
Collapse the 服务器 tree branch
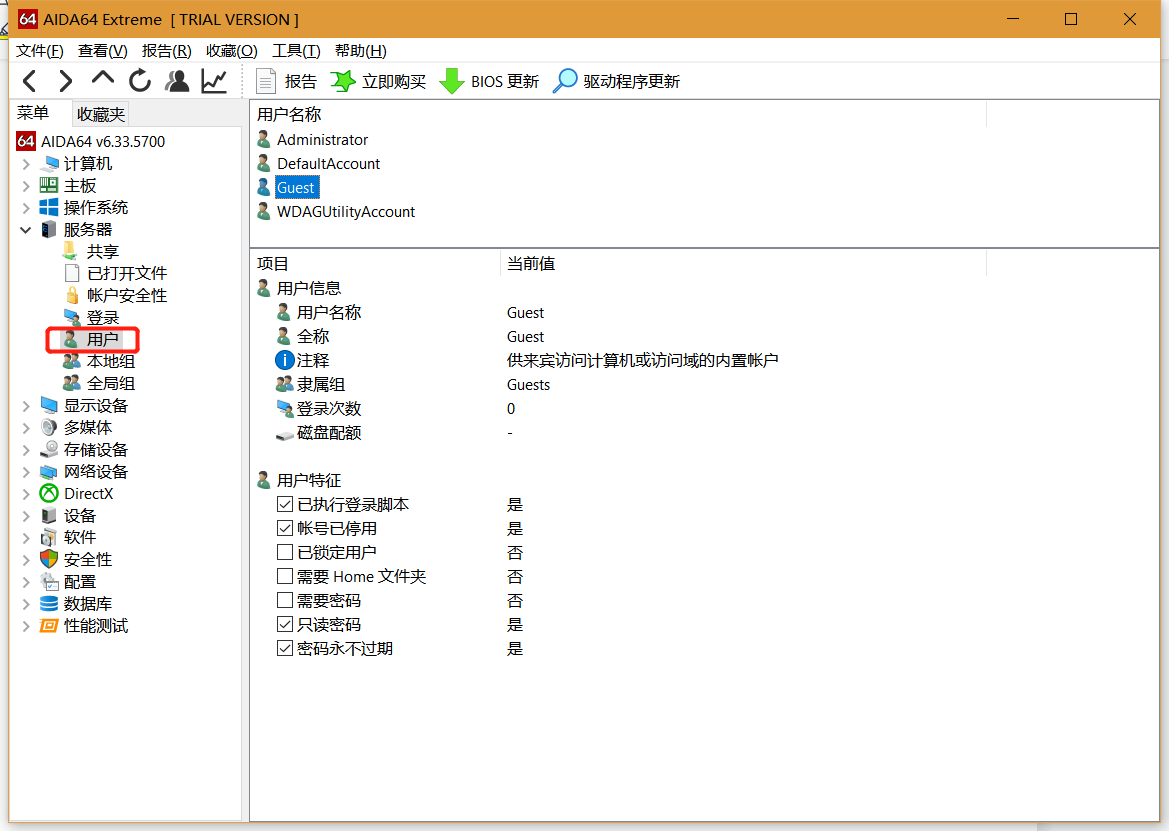point(25,229)
